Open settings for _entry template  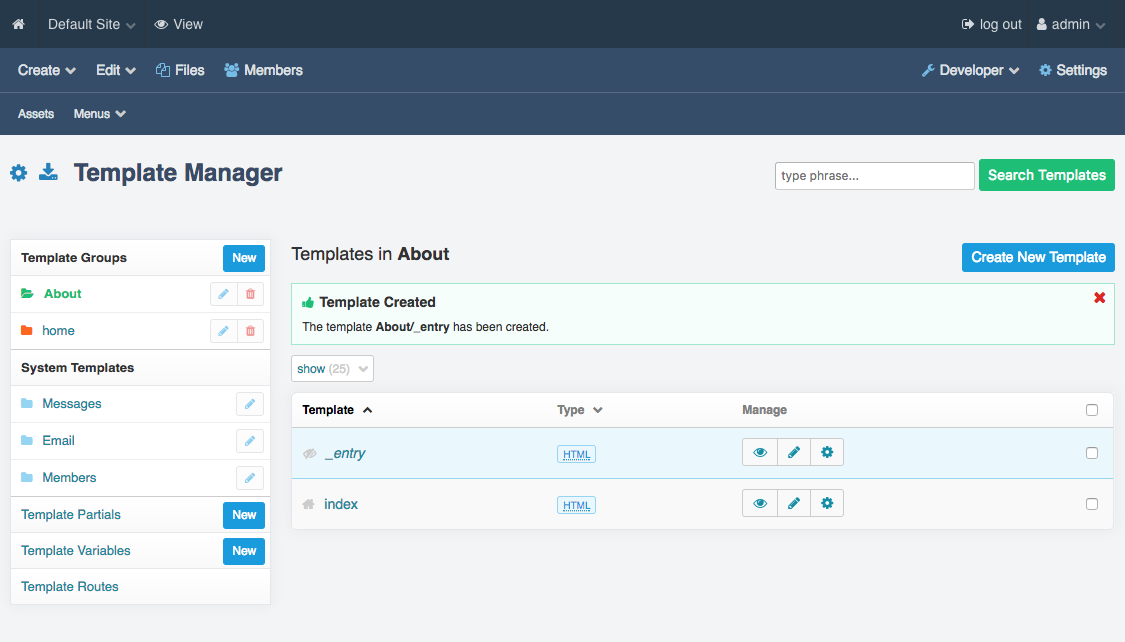coord(827,453)
